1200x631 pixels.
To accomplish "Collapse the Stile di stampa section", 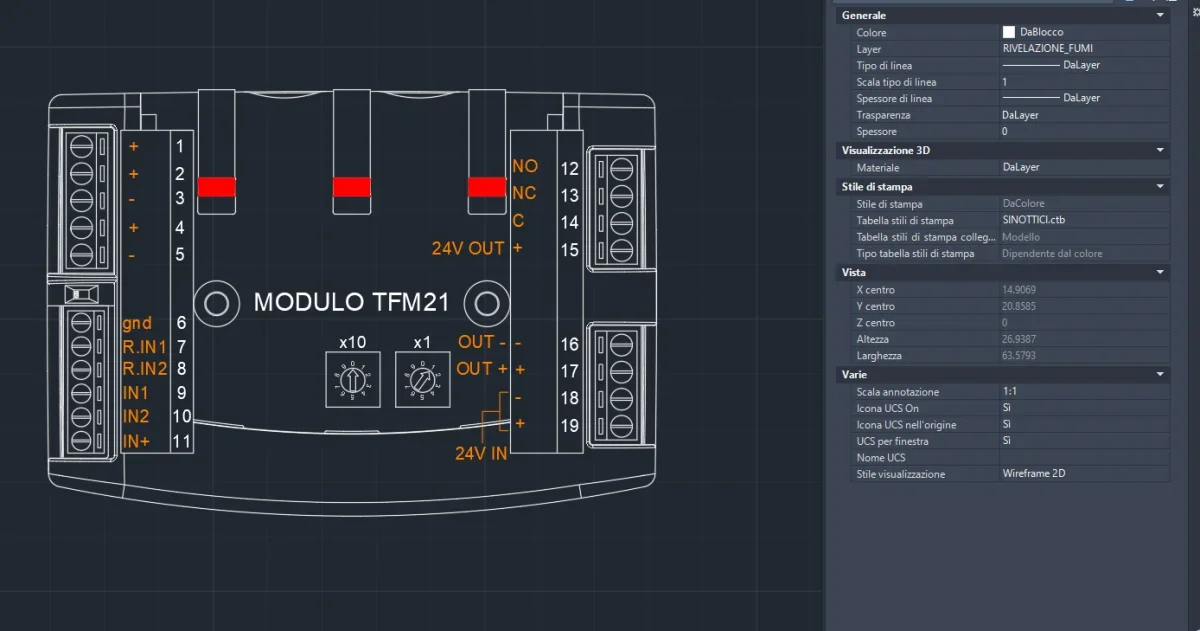I will 1160,187.
